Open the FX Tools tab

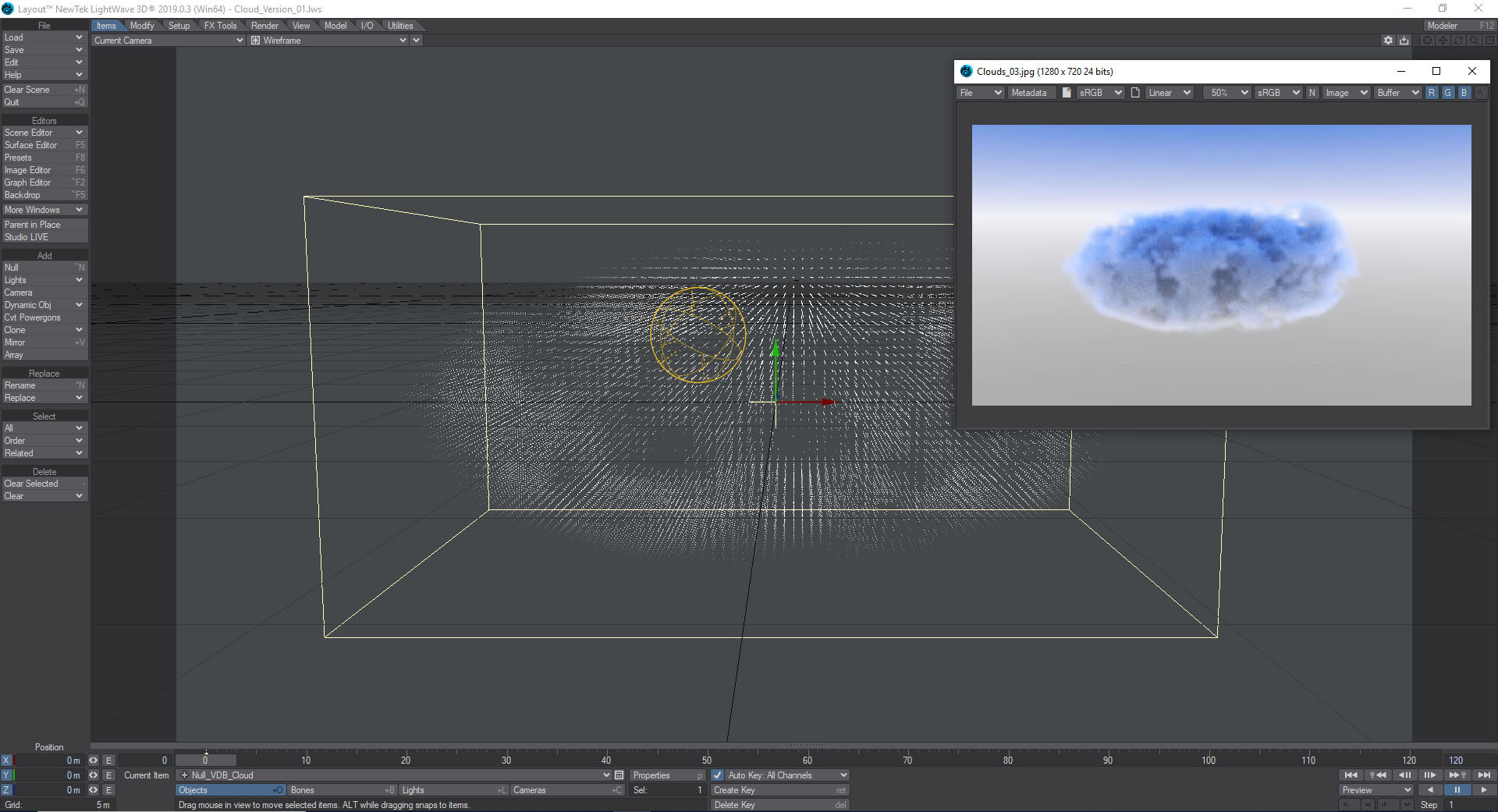coord(220,26)
